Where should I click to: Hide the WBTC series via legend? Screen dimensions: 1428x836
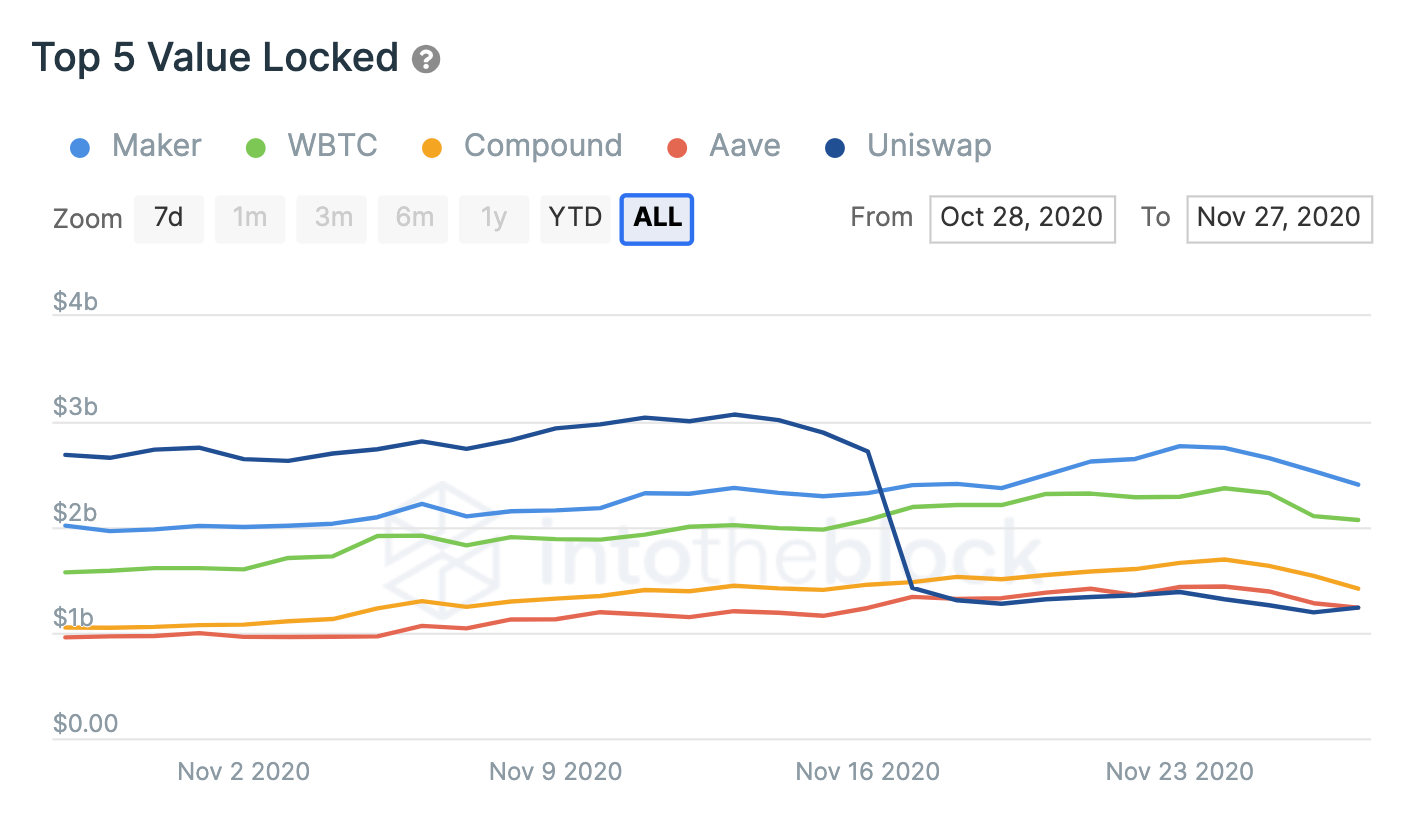pyautogui.click(x=332, y=146)
